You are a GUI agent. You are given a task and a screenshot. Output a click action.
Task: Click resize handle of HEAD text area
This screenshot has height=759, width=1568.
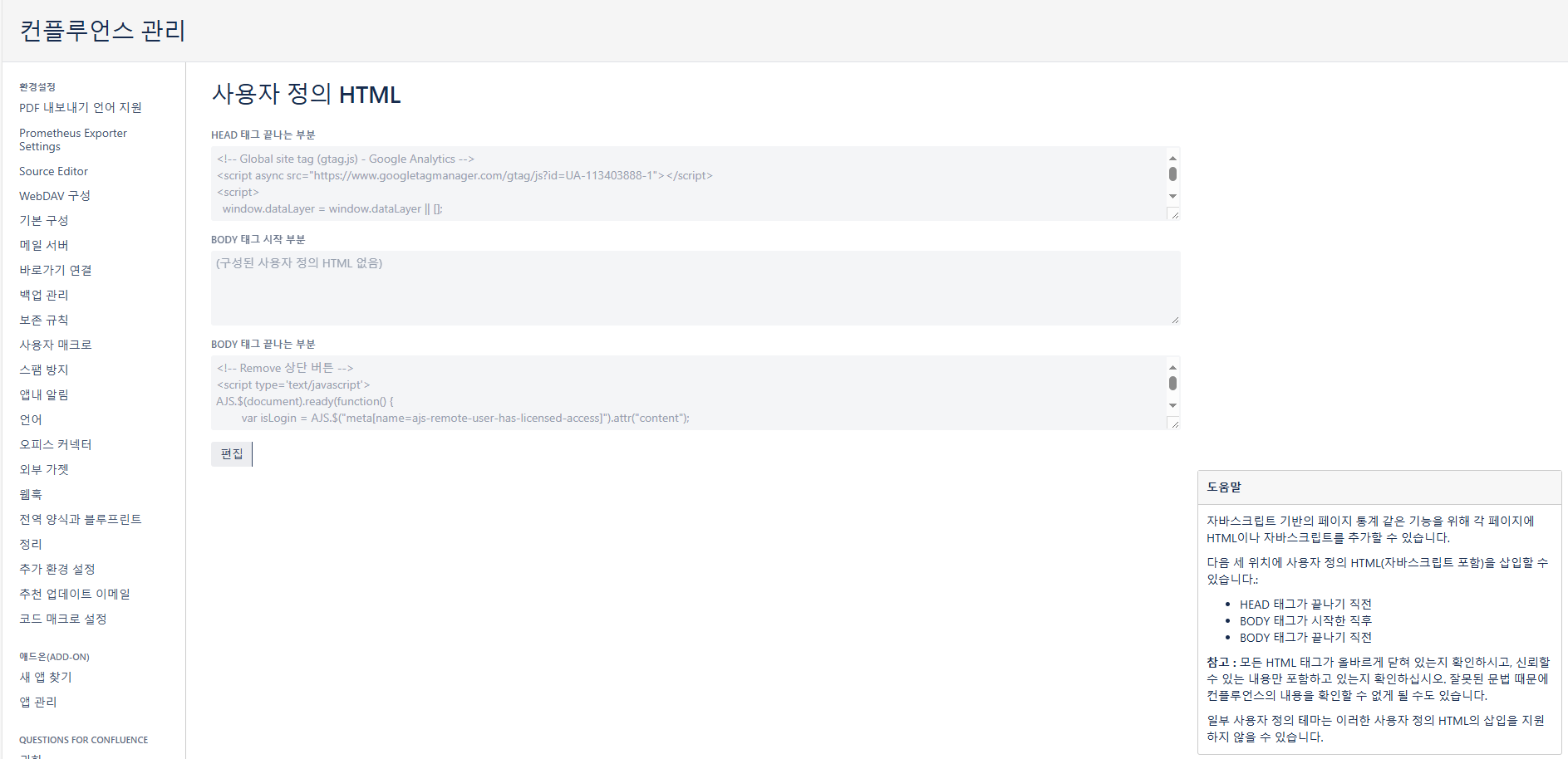click(1174, 215)
